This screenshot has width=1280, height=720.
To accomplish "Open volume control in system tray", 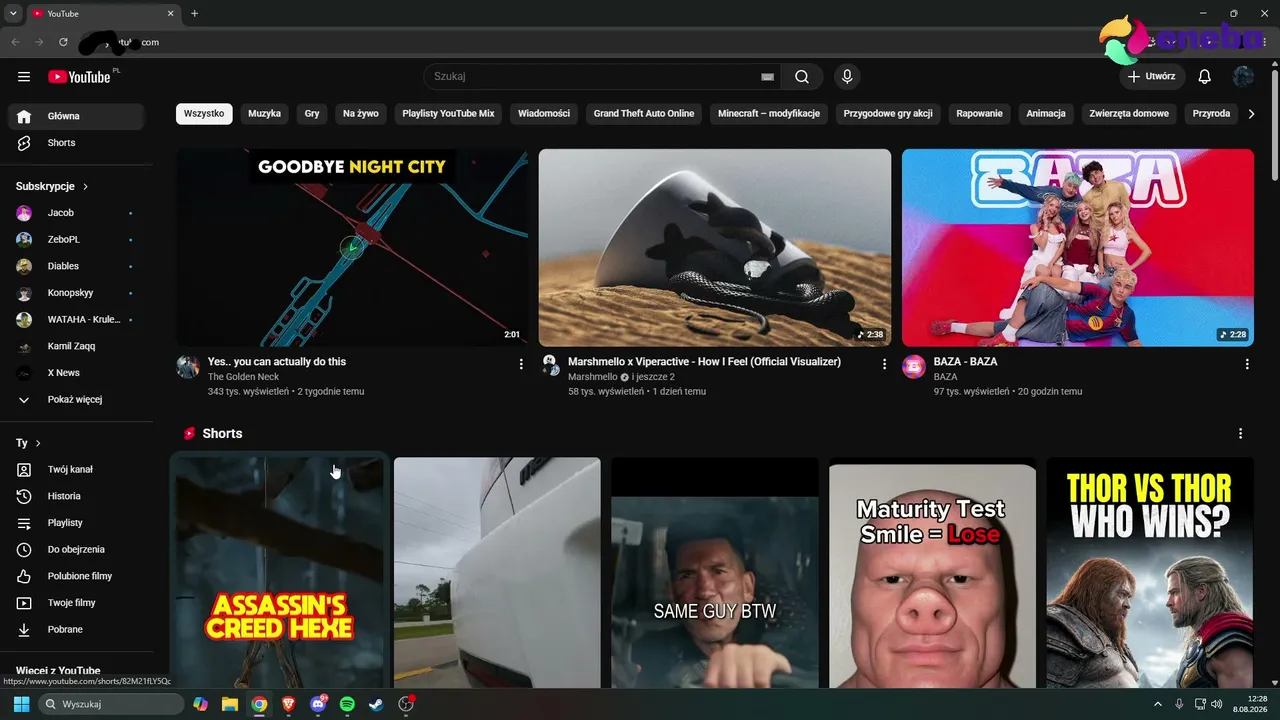I will click(x=1216, y=704).
